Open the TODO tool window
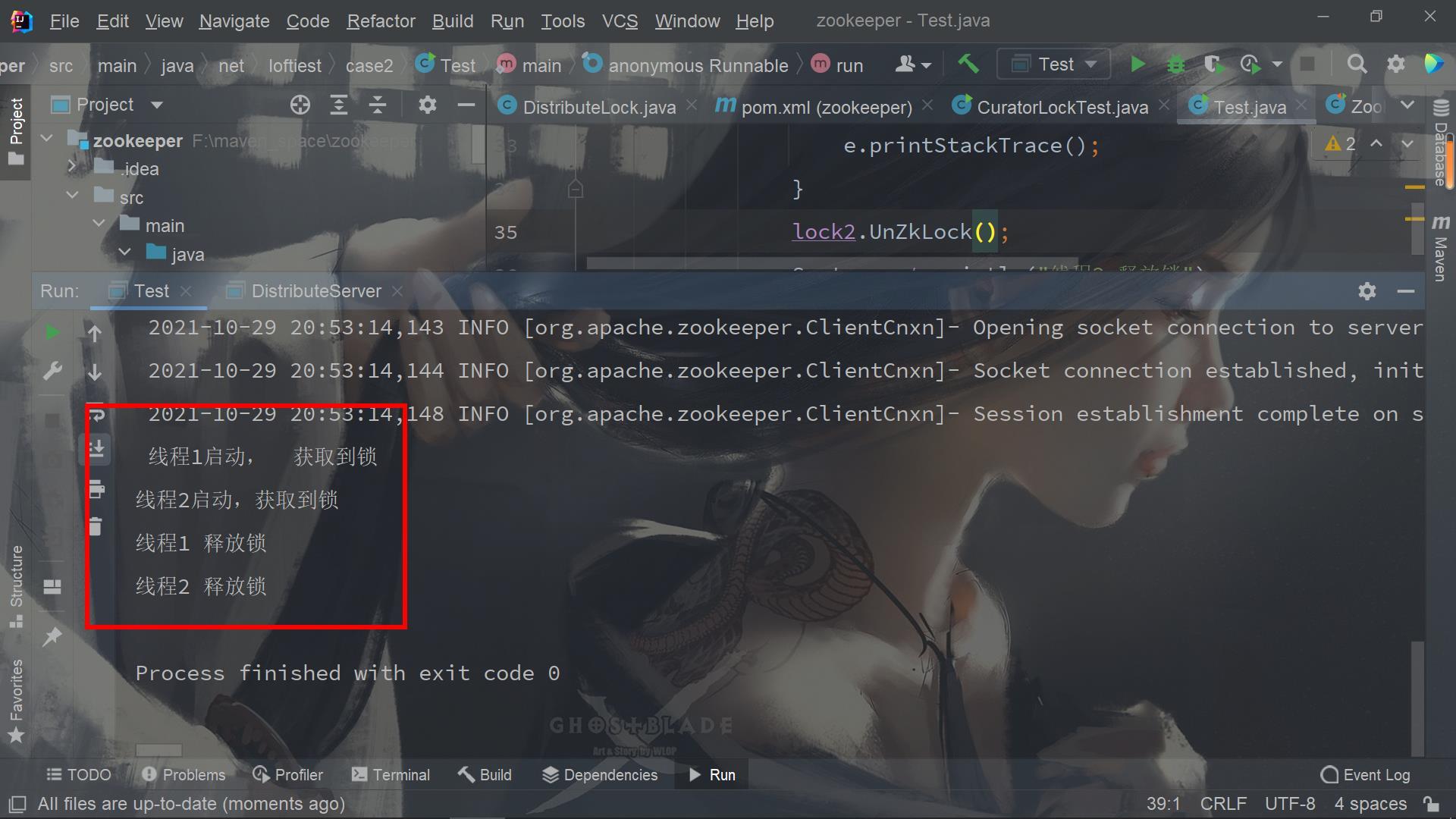The height and width of the screenshot is (819, 1456). tap(79, 775)
